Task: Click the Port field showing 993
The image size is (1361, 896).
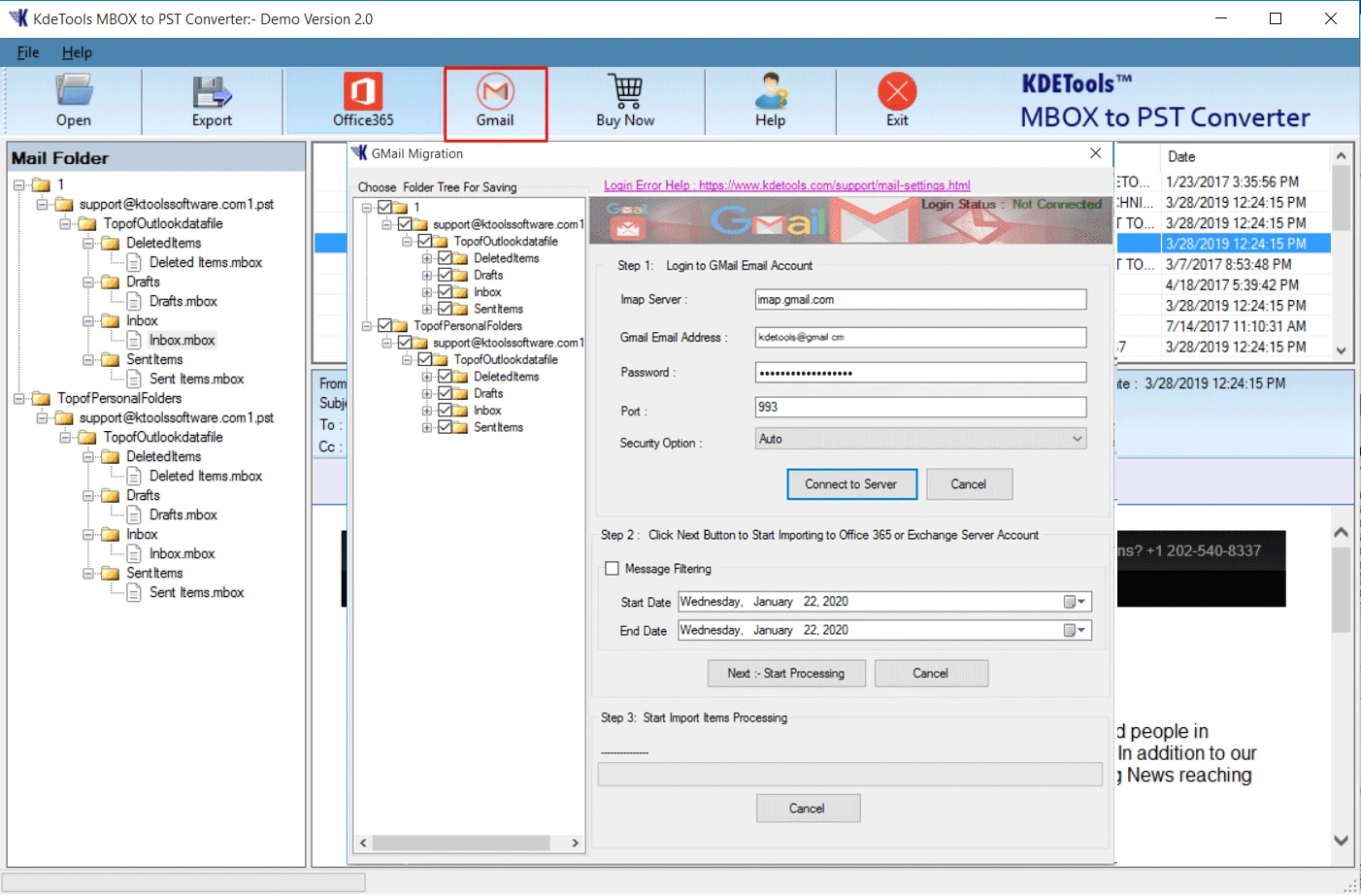Action: coord(920,407)
